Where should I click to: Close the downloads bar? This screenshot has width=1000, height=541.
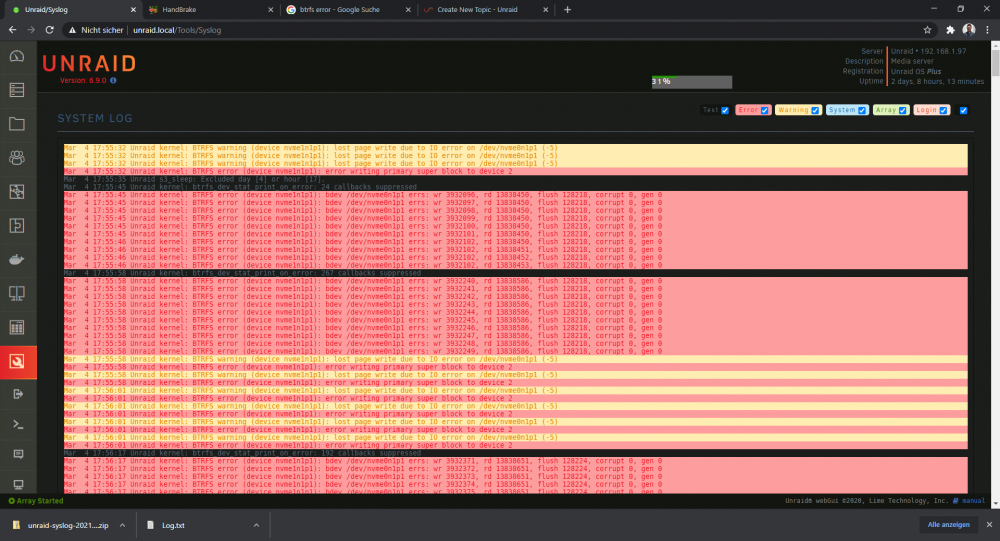(x=989, y=524)
